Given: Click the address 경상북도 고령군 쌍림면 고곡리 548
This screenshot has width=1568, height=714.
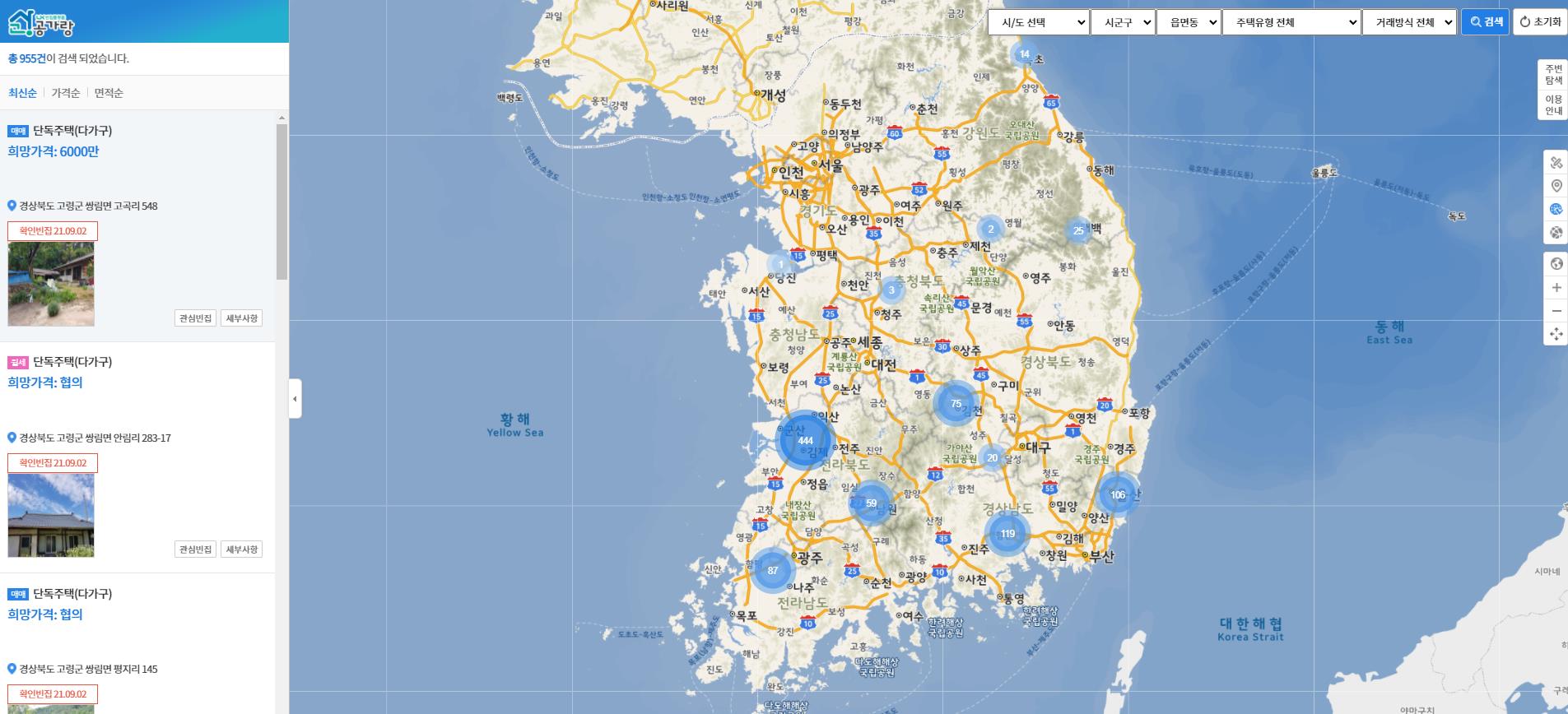Looking at the screenshot, I should pyautogui.click(x=88, y=206).
